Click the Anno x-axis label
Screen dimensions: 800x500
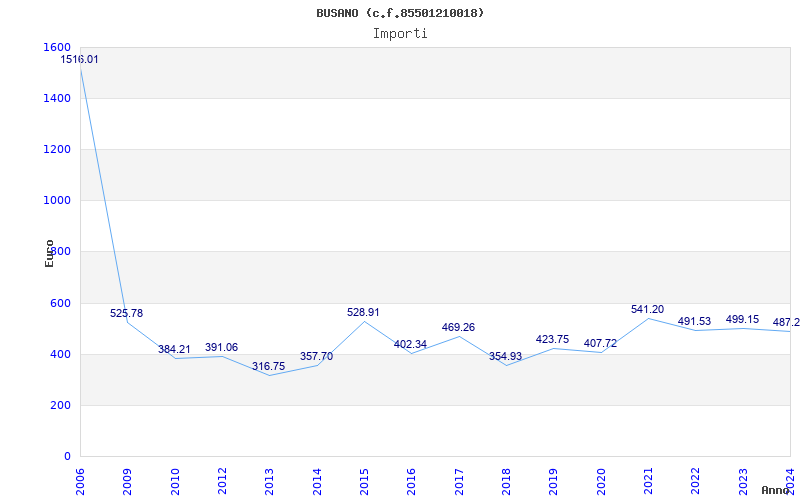776,490
